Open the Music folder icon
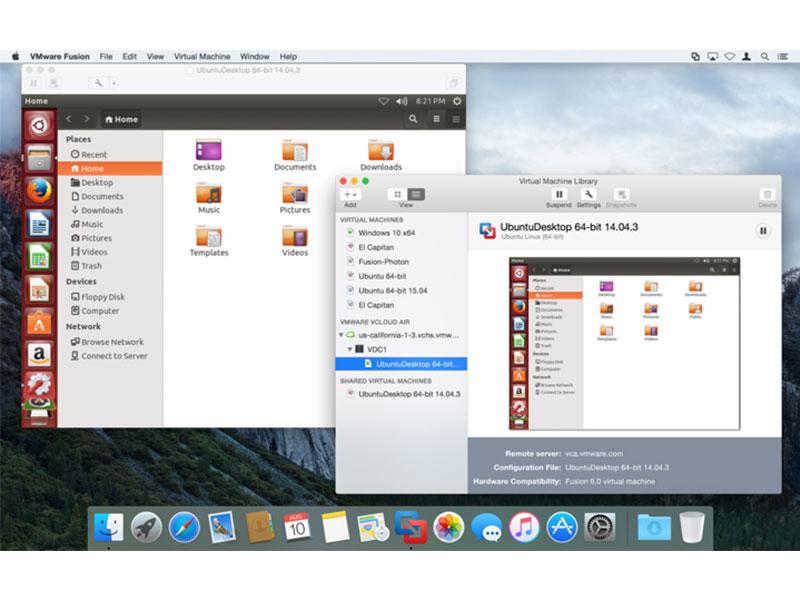The width and height of the screenshot is (800, 600). 209,198
